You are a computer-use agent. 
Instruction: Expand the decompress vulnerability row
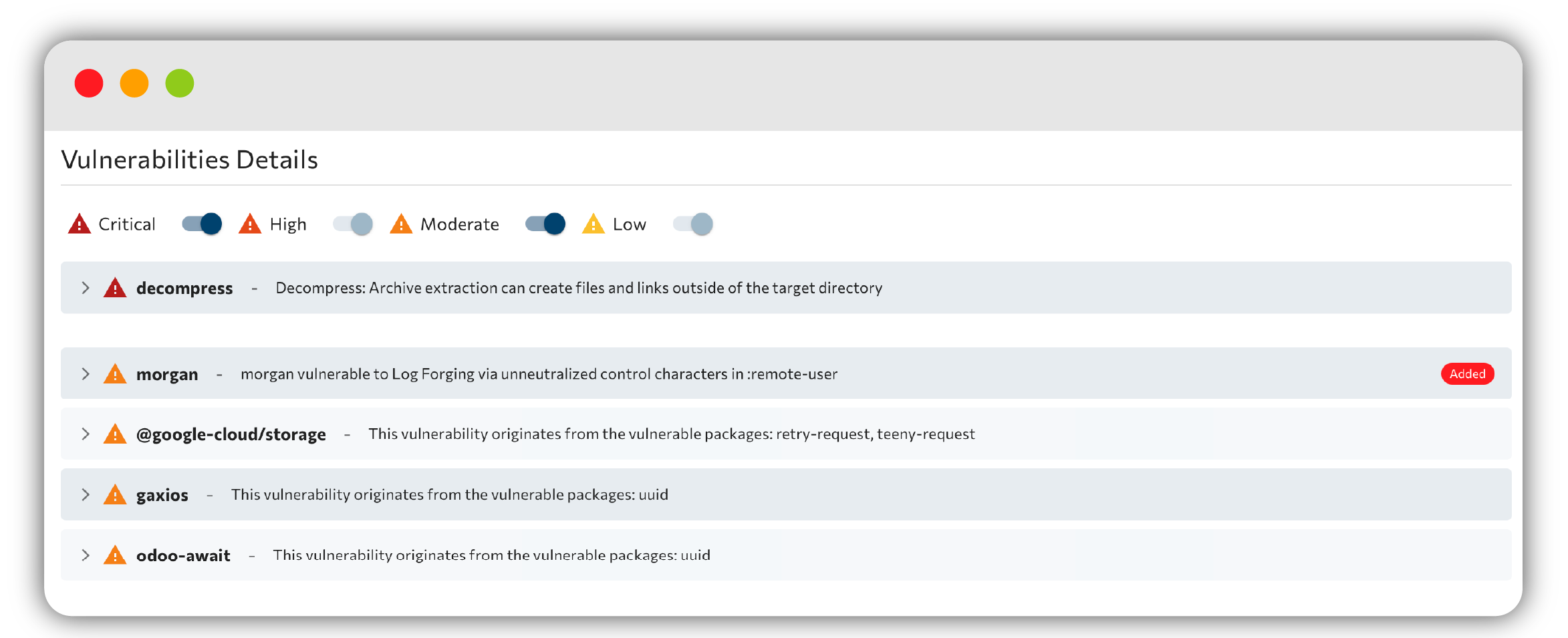coord(786,288)
